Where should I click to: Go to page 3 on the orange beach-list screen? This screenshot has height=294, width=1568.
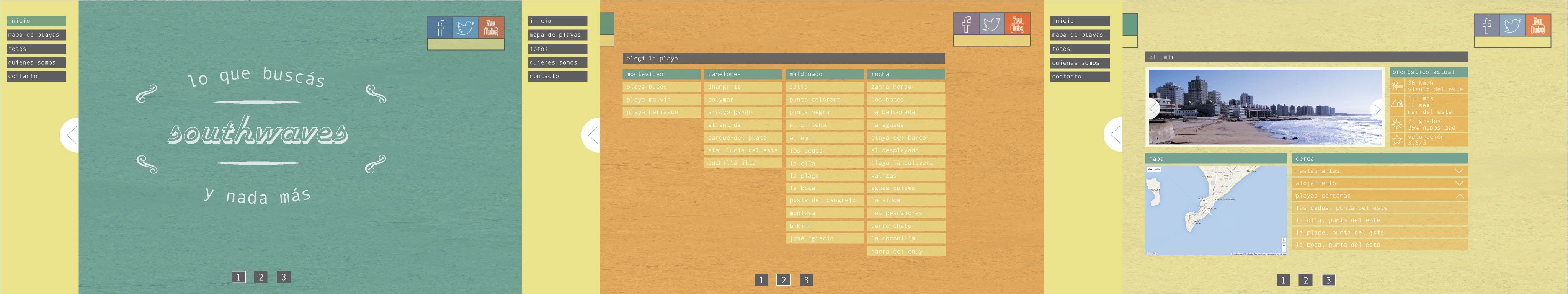[806, 280]
